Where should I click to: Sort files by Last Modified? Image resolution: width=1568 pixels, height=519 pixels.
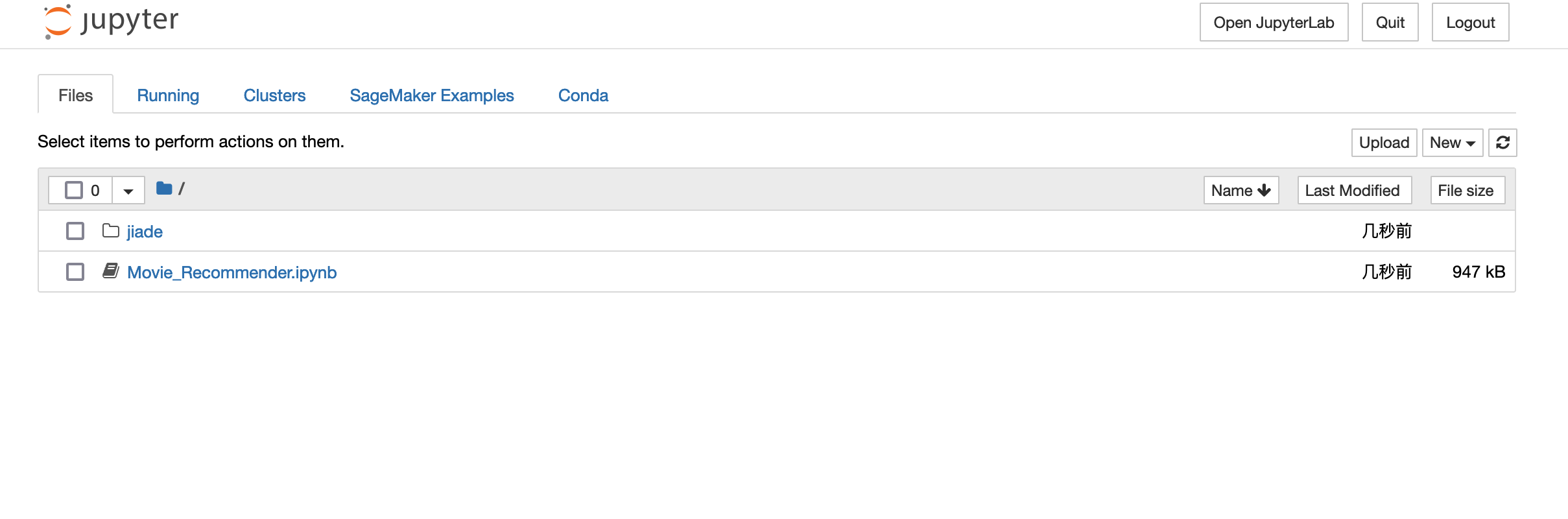(1354, 191)
